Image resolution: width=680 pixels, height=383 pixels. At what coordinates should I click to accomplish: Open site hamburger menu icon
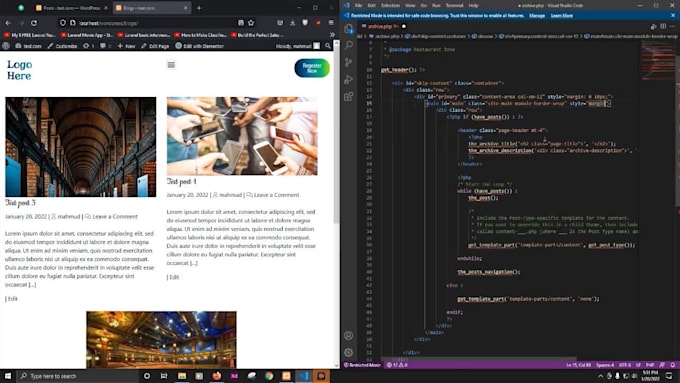click(x=171, y=65)
